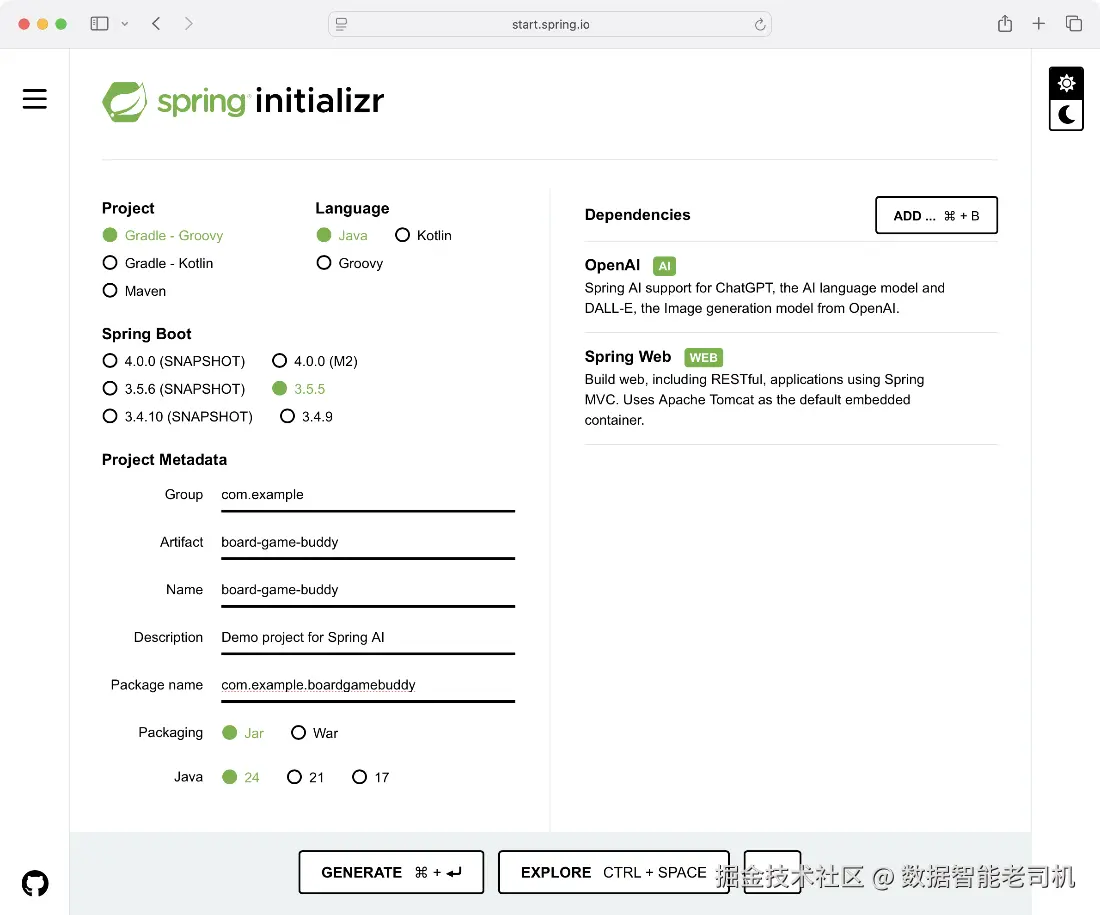Image resolution: width=1100 pixels, height=915 pixels.
Task: Click the AI tag badge
Action: pyautogui.click(x=664, y=266)
